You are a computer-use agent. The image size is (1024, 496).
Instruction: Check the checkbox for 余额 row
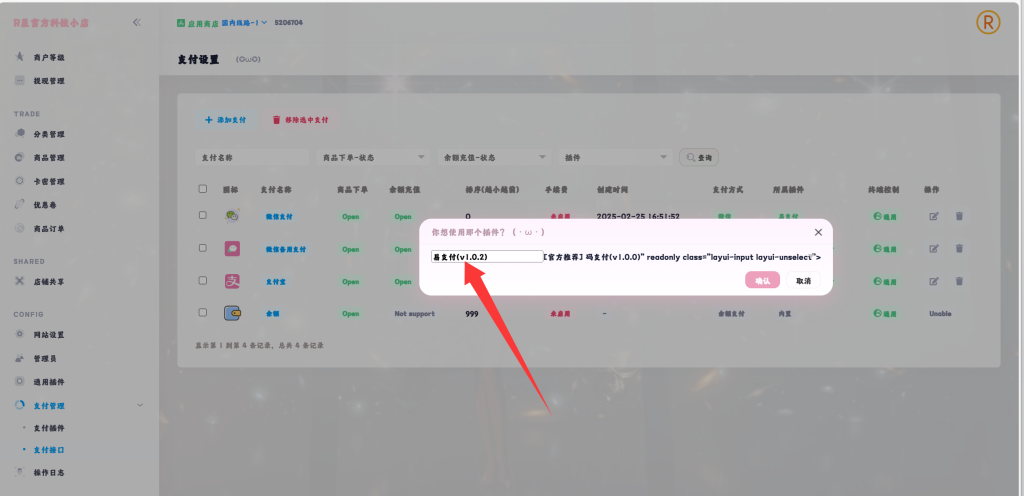(x=203, y=313)
